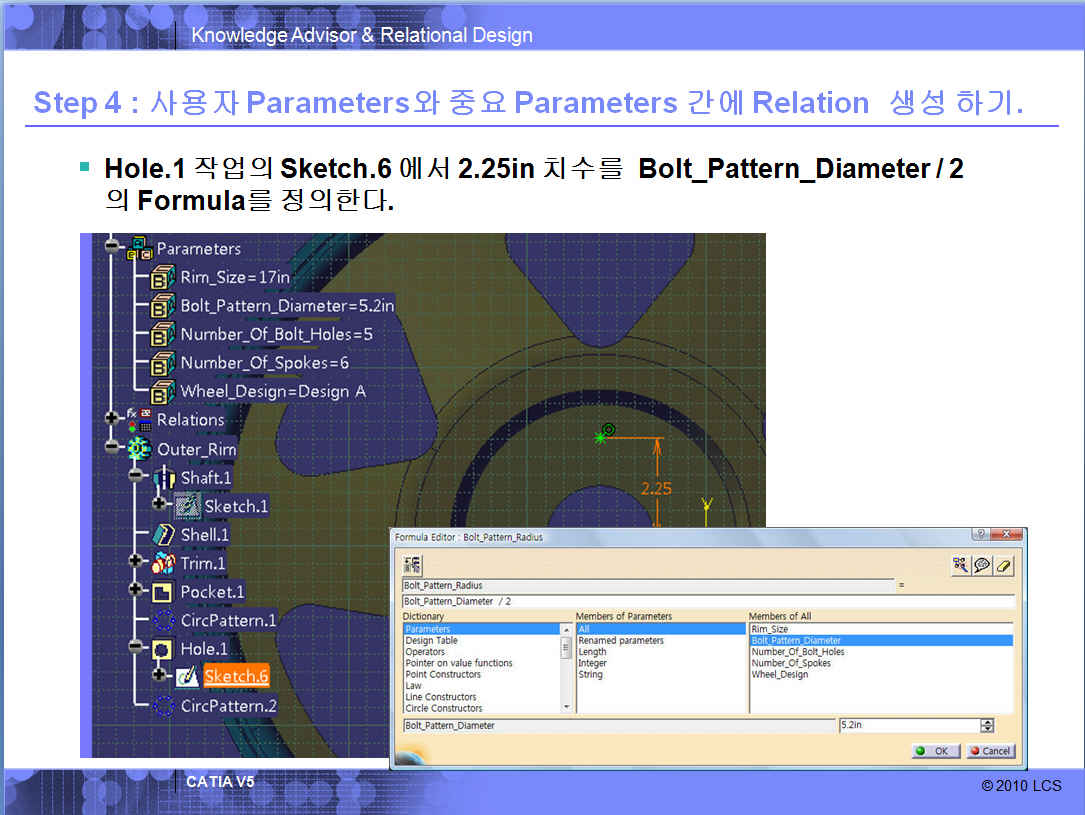Expand the Sketch.6 node under Hole.1
Screen dimensions: 1085x815
click(x=160, y=676)
